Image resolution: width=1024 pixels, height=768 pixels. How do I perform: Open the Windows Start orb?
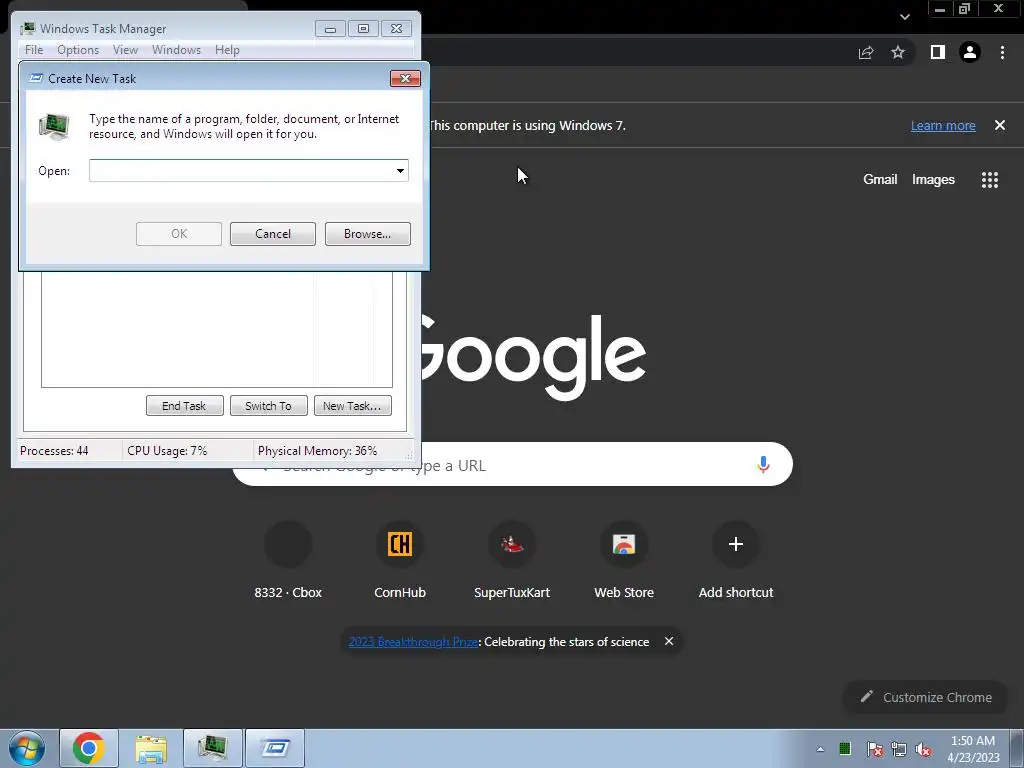27,748
